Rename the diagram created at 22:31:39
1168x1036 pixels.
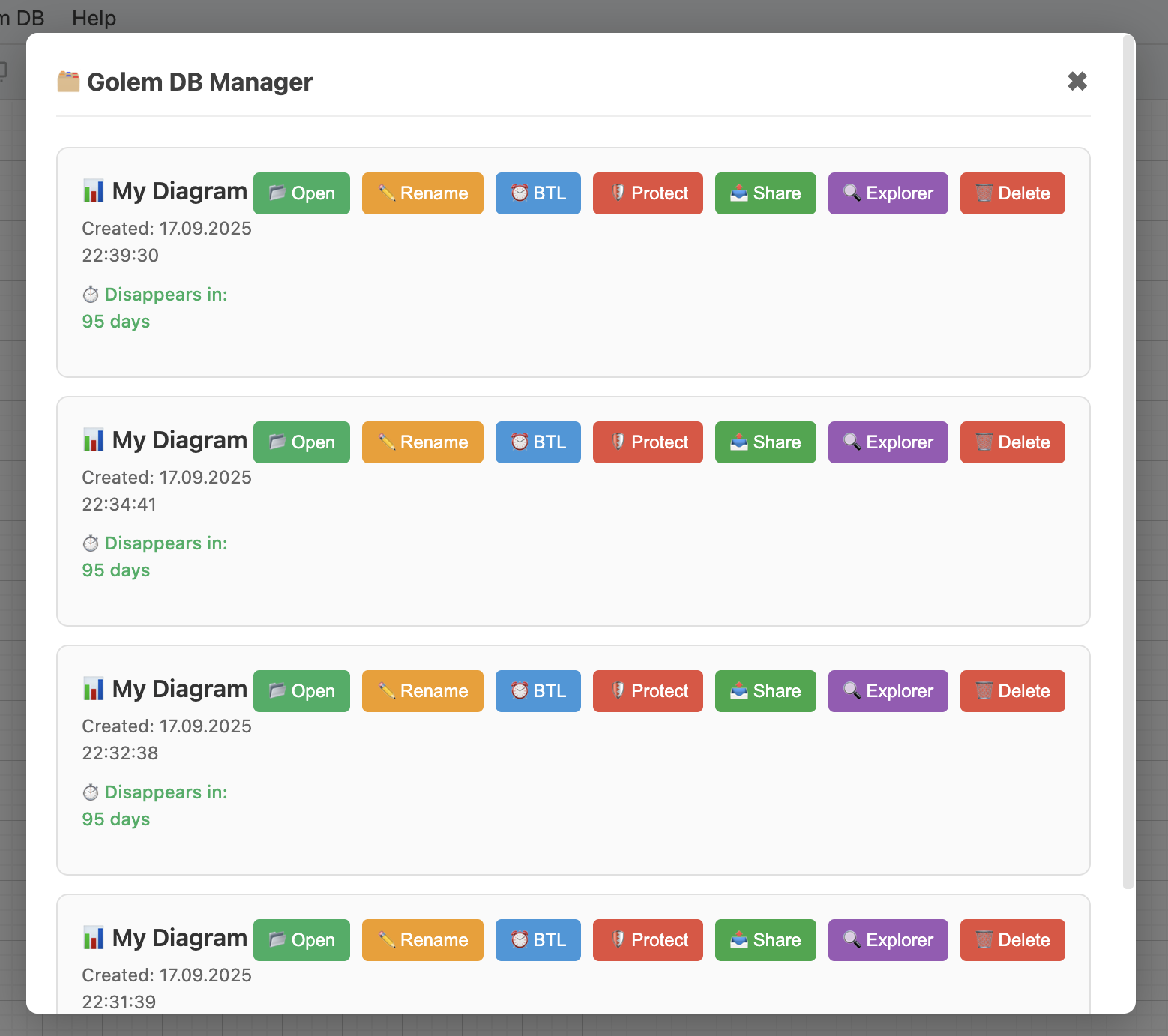422,940
